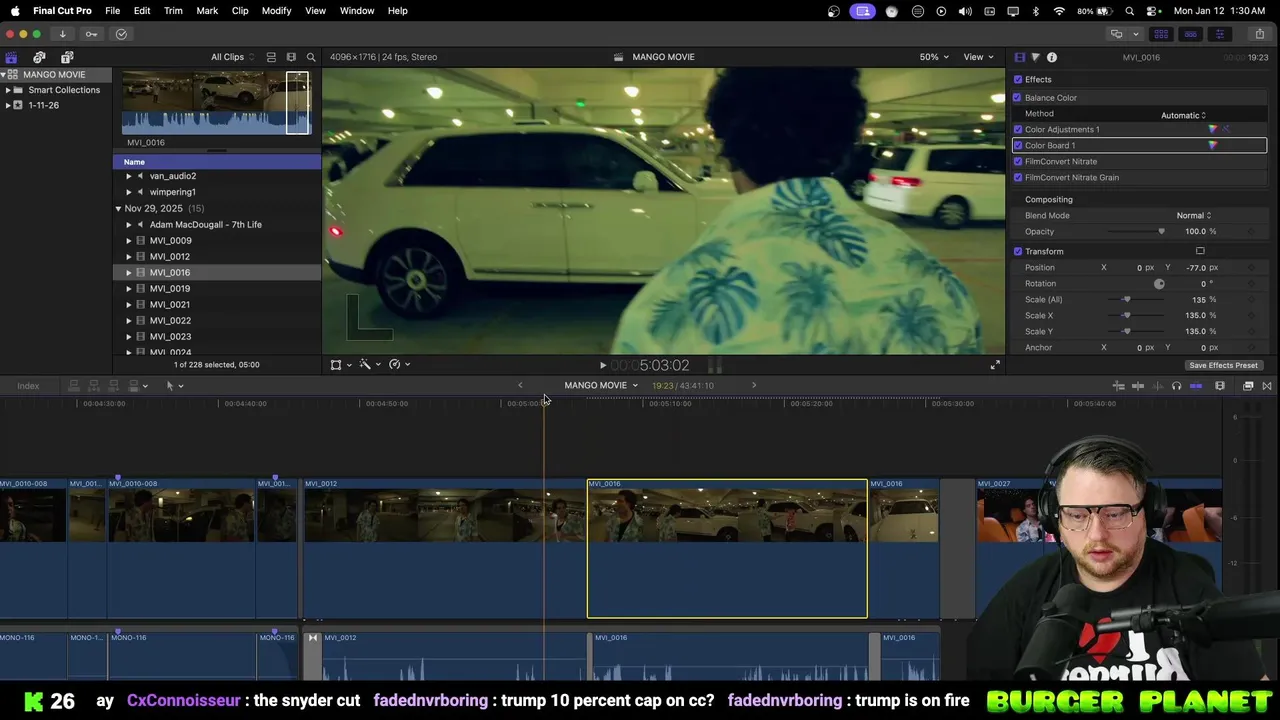This screenshot has height=720, width=1280.
Task: Show the Effects browser icon
Action: point(1248,386)
